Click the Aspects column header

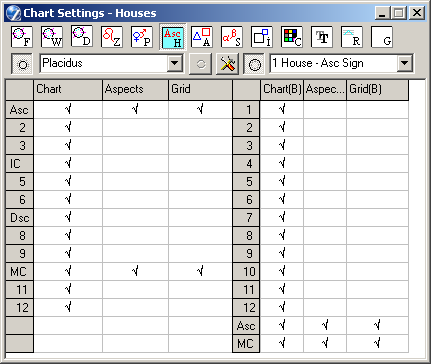(135, 89)
